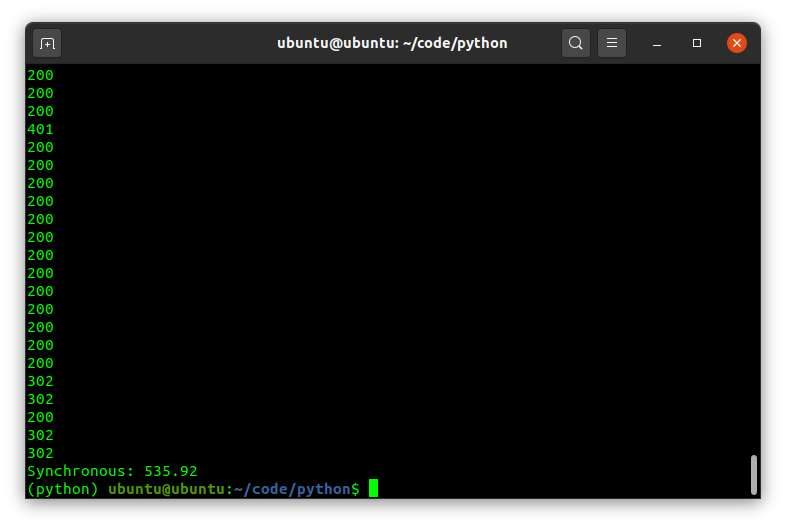
Task: Minimize the terminal window
Action: pyautogui.click(x=657, y=44)
